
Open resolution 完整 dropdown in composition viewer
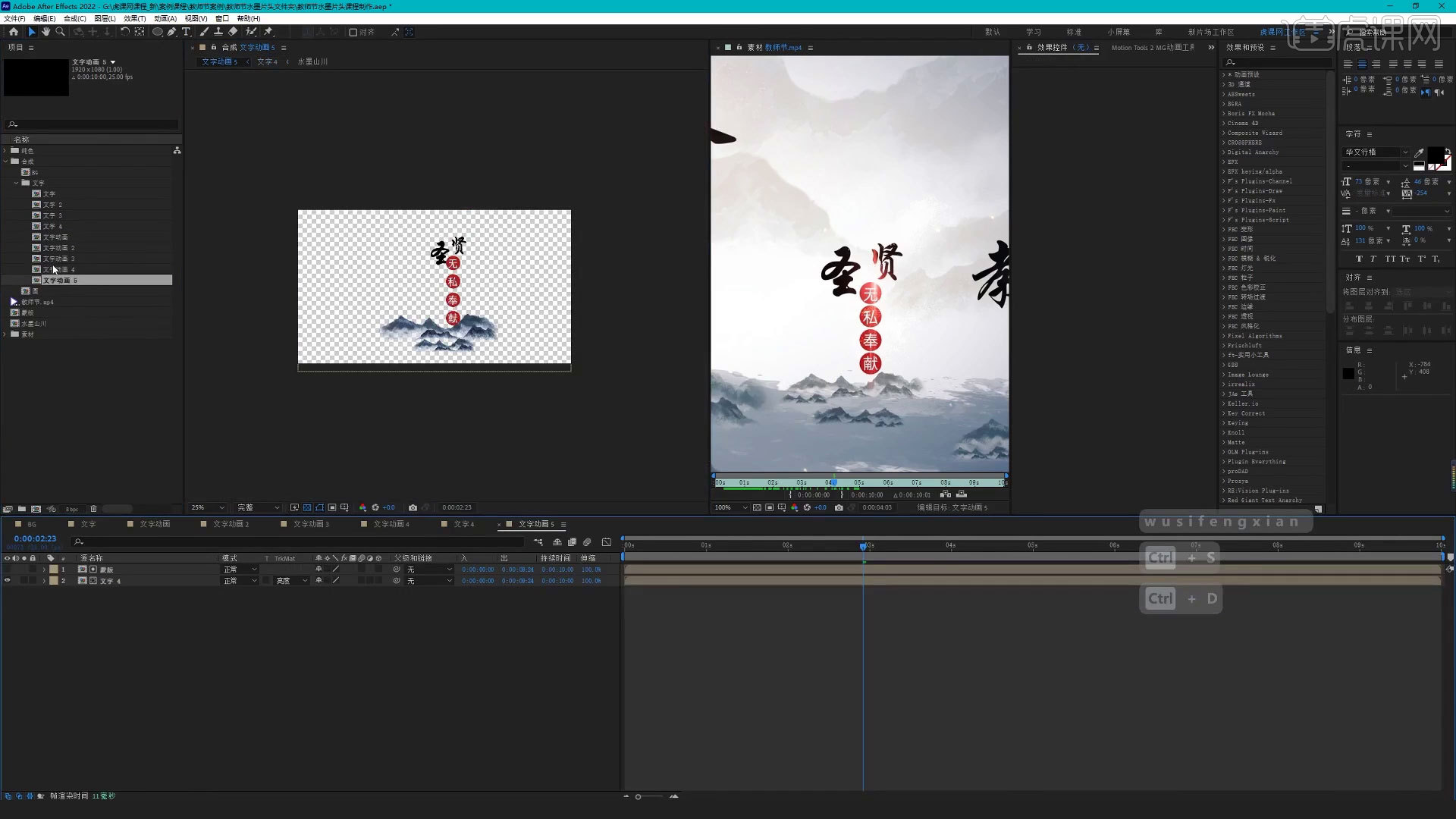258,507
